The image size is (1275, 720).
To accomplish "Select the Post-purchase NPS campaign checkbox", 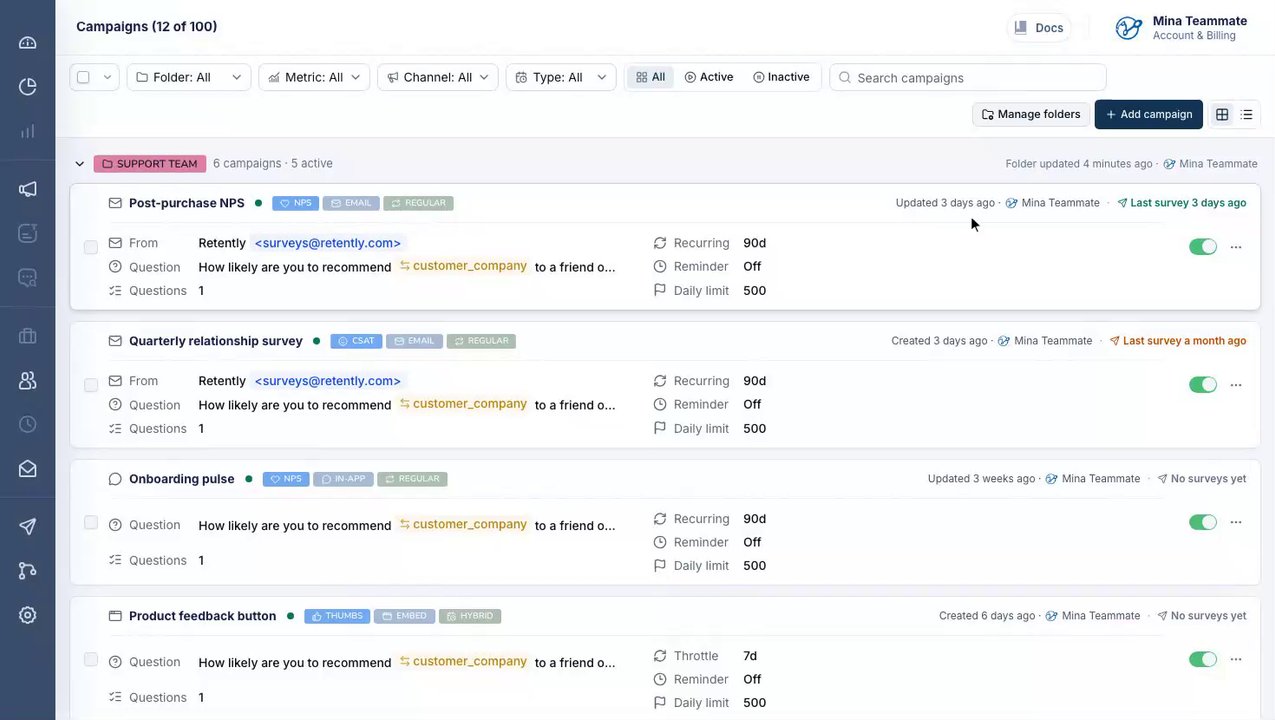I will coord(91,247).
